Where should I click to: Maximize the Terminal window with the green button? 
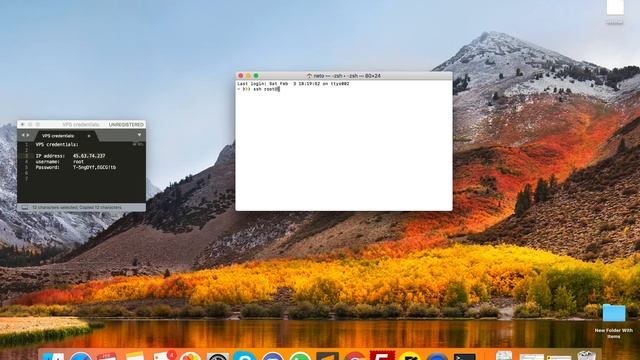point(256,76)
